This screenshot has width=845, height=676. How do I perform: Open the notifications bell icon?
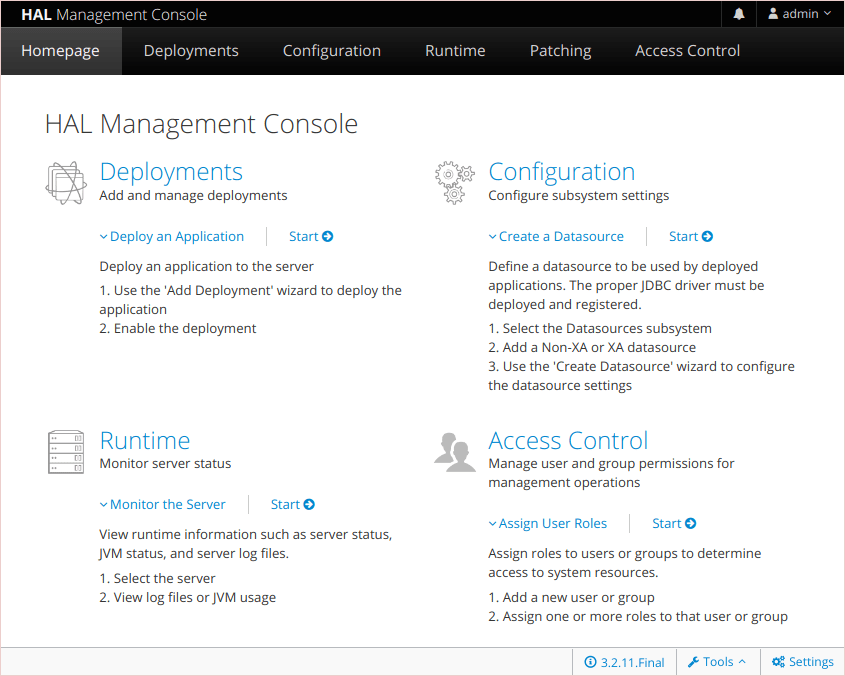739,14
